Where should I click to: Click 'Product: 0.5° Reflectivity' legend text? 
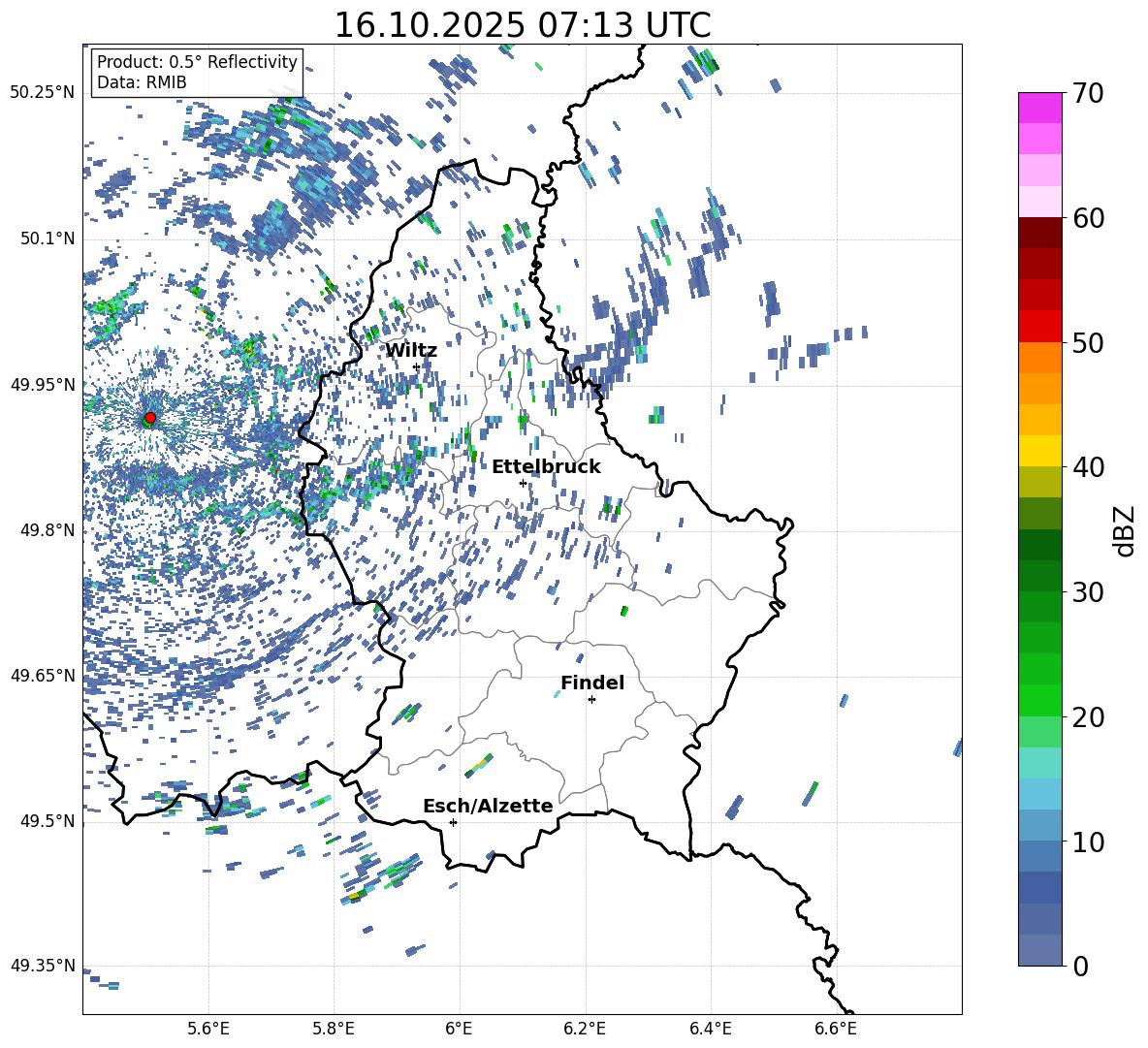(x=197, y=61)
